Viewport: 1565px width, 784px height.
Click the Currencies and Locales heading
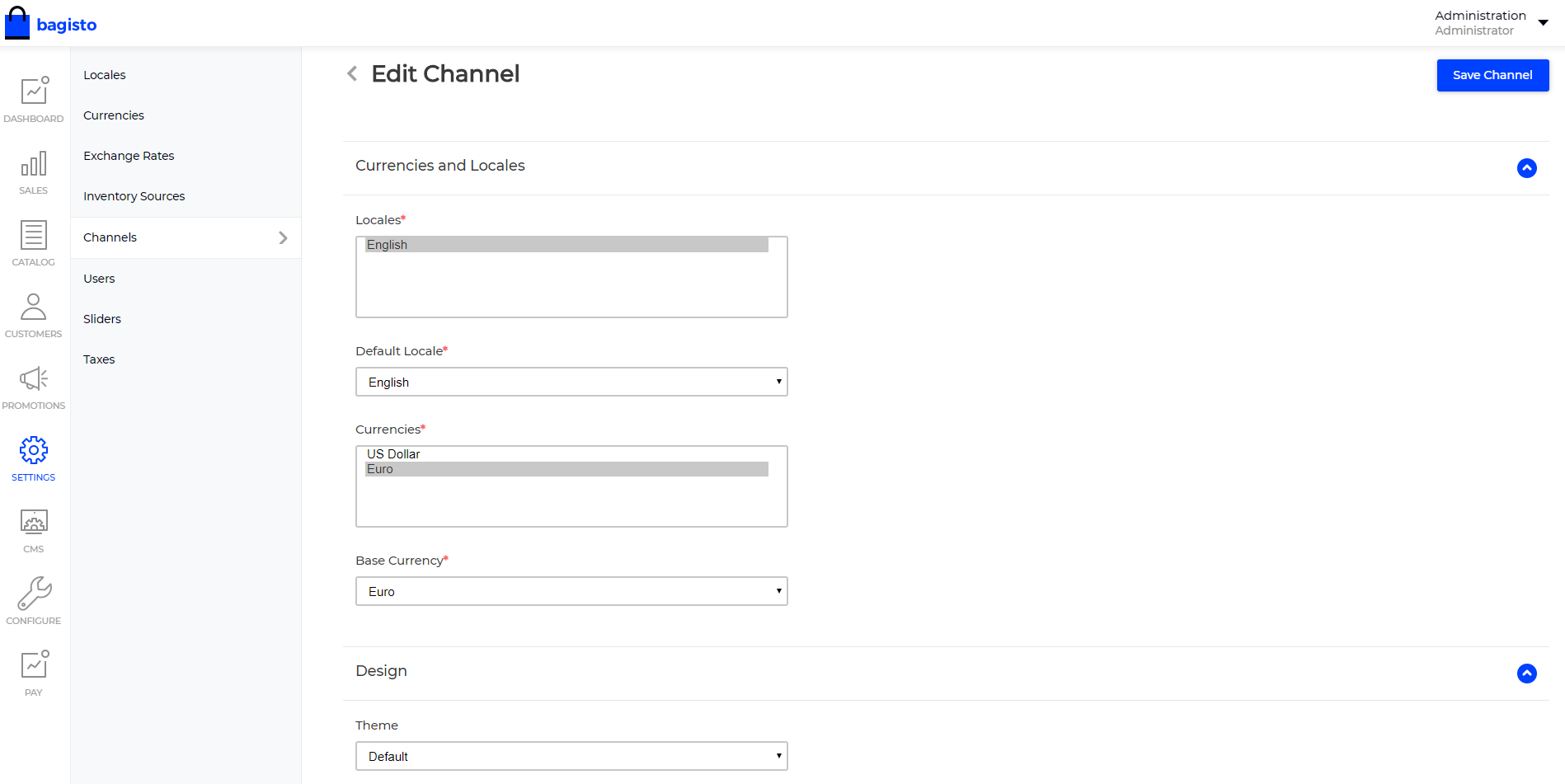pos(440,166)
